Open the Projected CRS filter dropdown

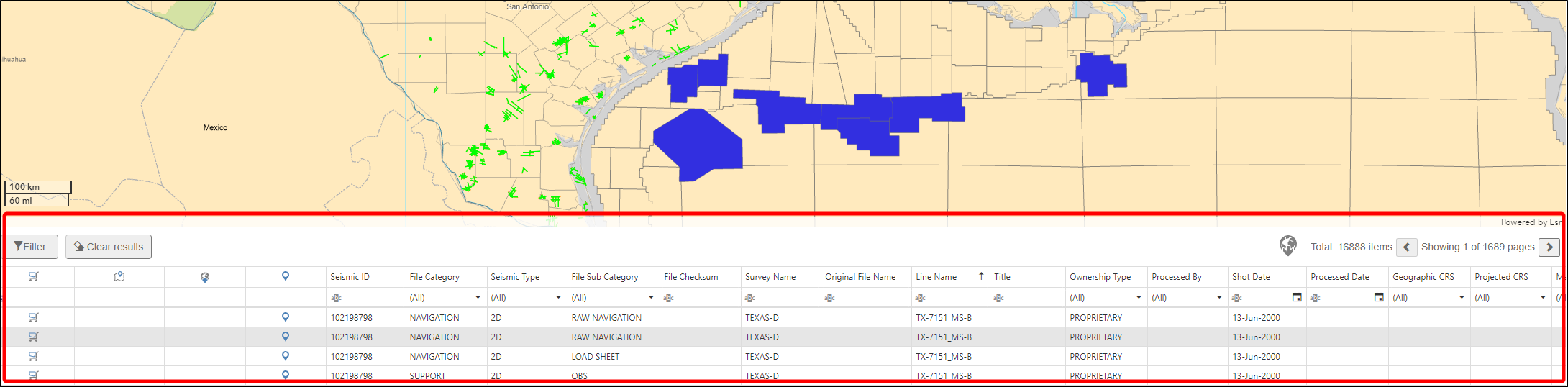[x=1543, y=298]
